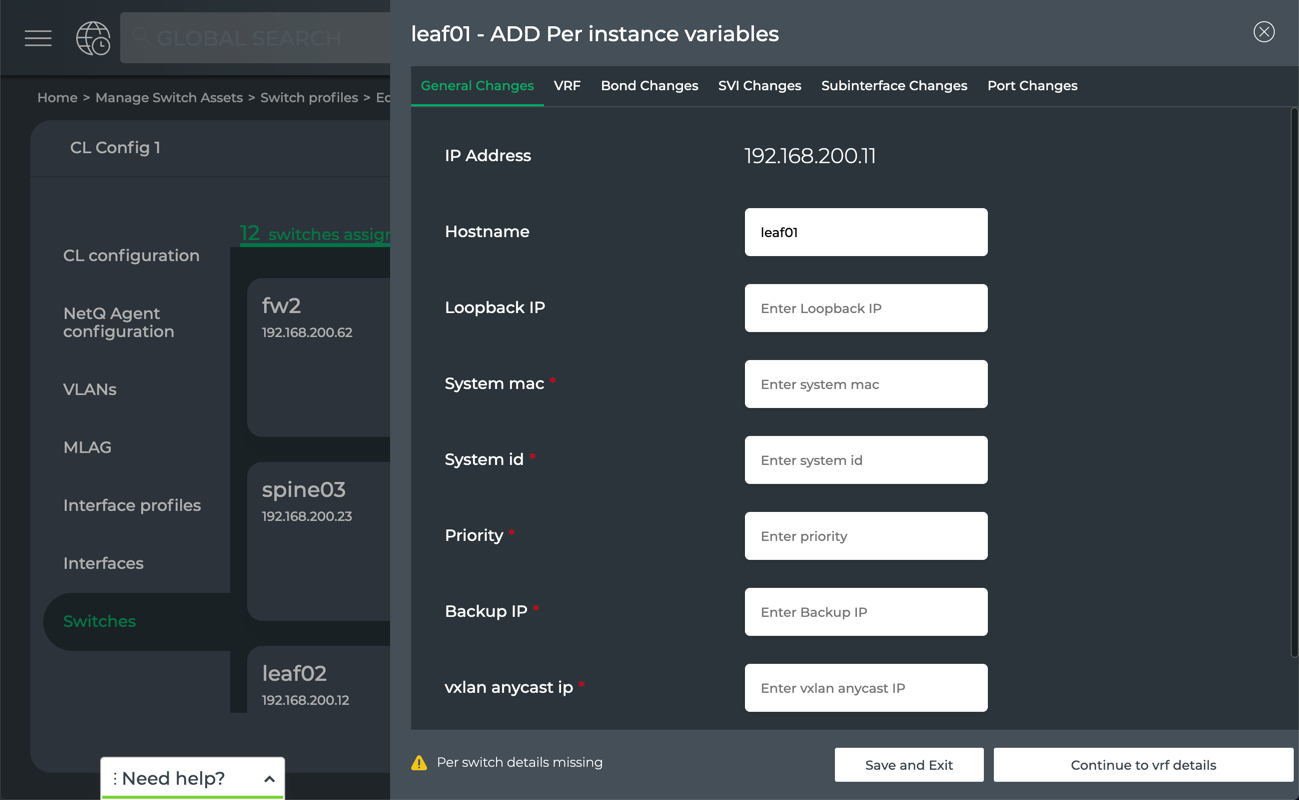
Task: Select the Backup IP input field
Action: [865, 612]
